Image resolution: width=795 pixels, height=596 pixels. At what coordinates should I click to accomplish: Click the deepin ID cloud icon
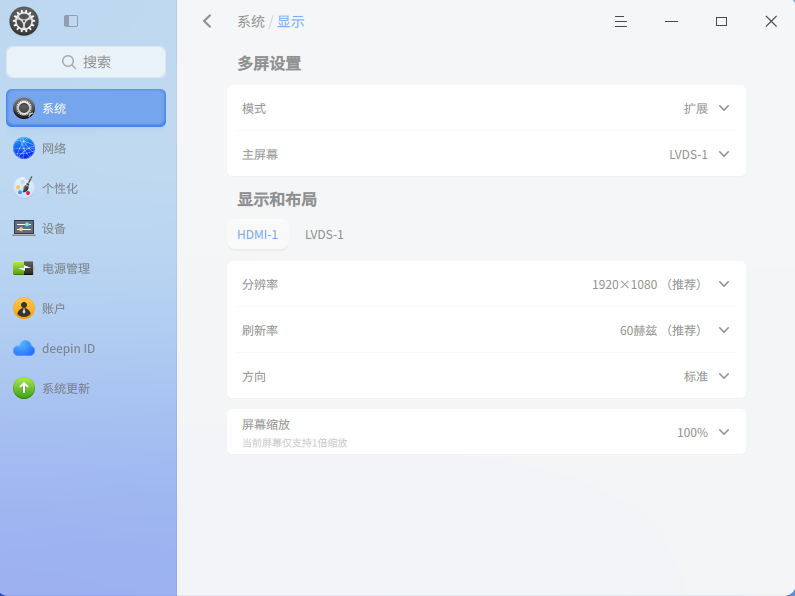(24, 348)
